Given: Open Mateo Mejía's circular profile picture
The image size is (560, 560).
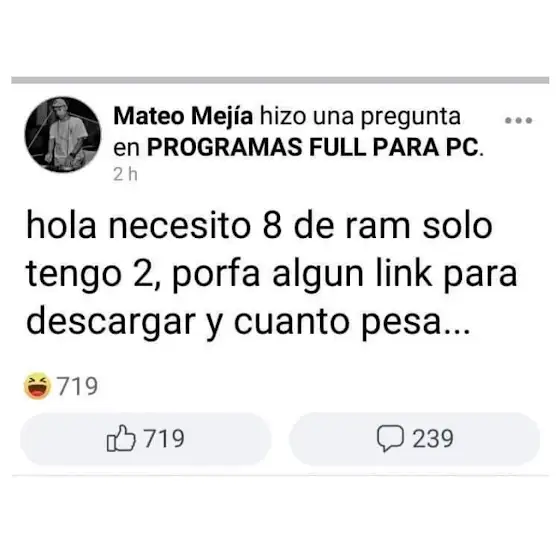Looking at the screenshot, I should (x=63, y=135).
